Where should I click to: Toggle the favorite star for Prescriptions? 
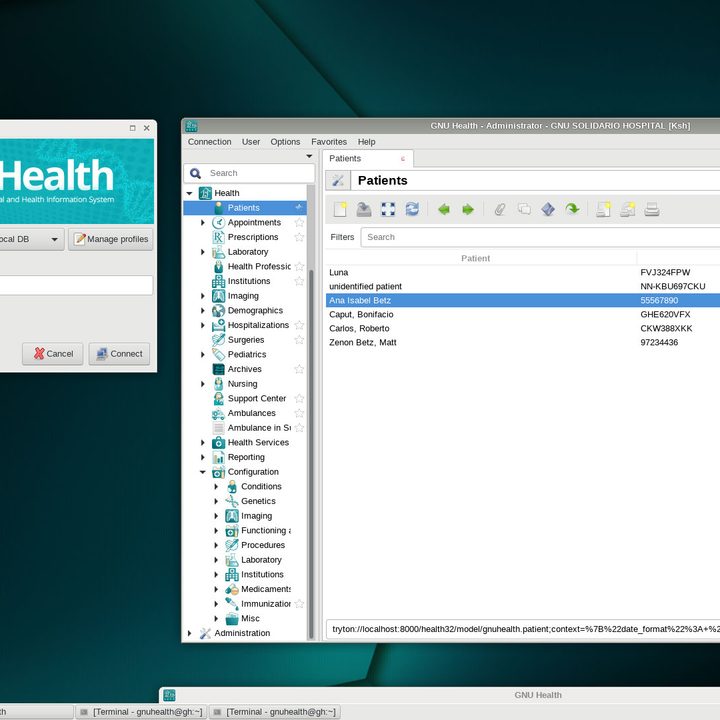pos(299,237)
